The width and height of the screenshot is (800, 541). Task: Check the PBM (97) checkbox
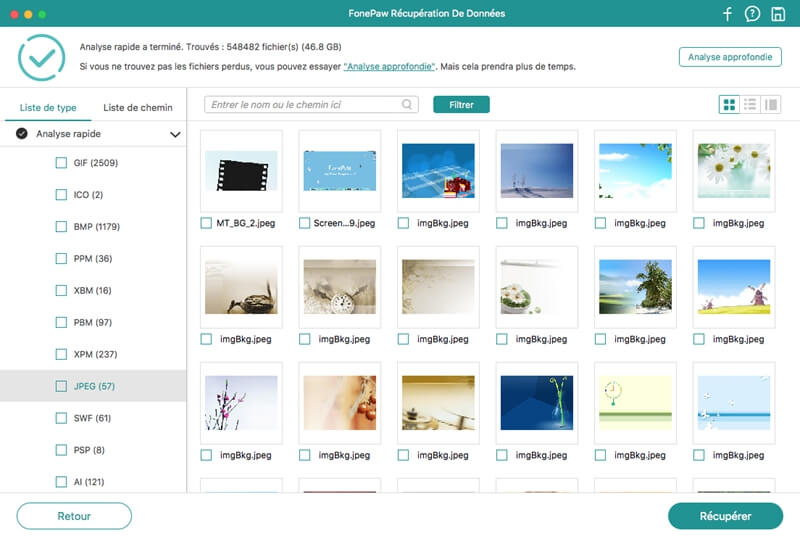pyautogui.click(x=61, y=322)
